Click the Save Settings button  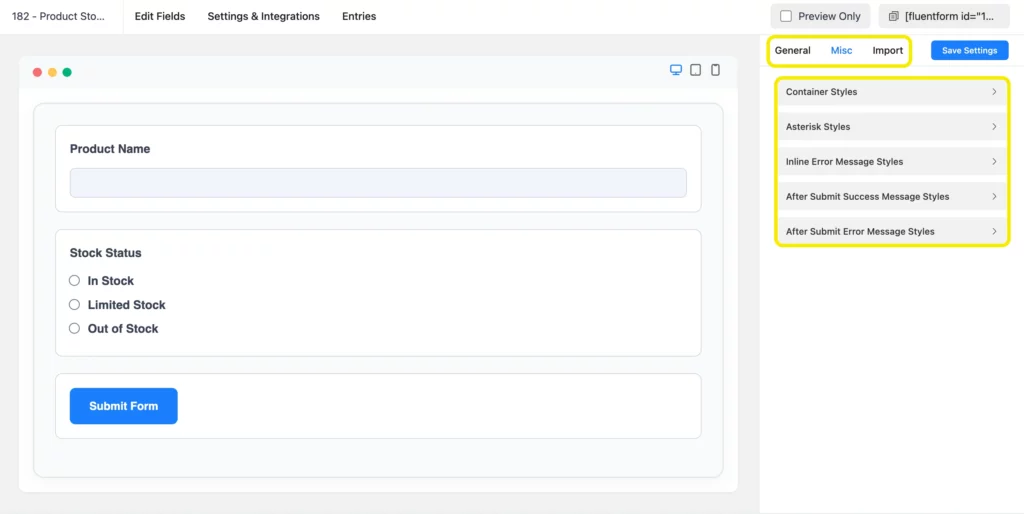(969, 50)
